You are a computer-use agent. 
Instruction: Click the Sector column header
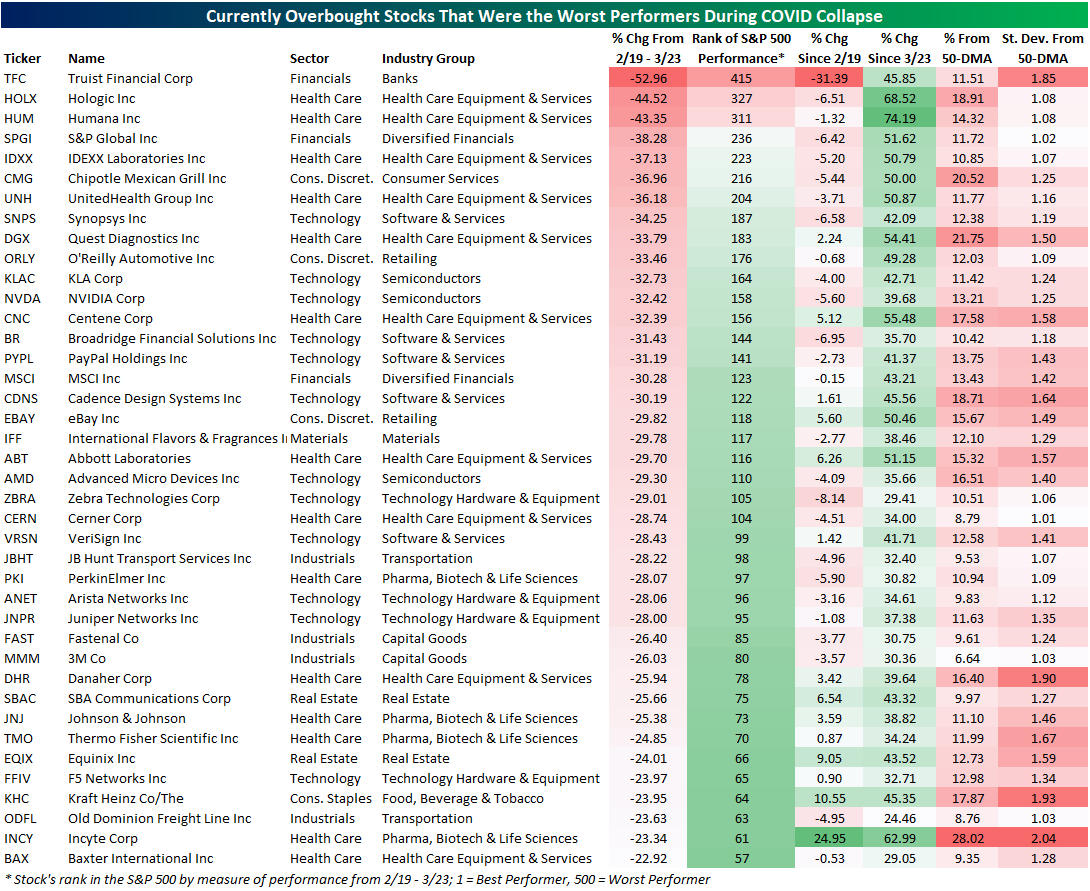tap(309, 58)
